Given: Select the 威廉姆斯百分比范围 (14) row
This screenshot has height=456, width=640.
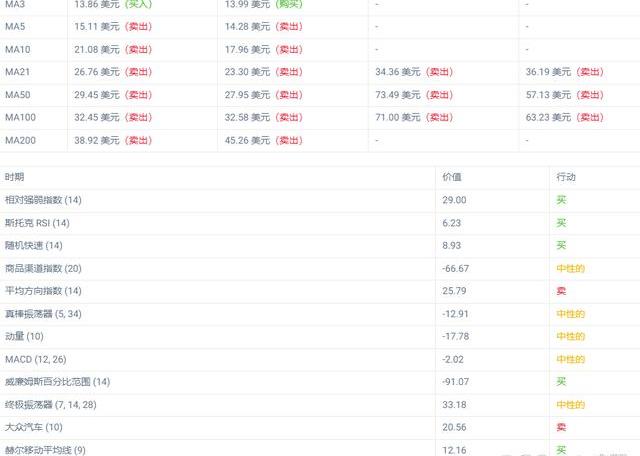Looking at the screenshot, I should (x=57, y=381).
